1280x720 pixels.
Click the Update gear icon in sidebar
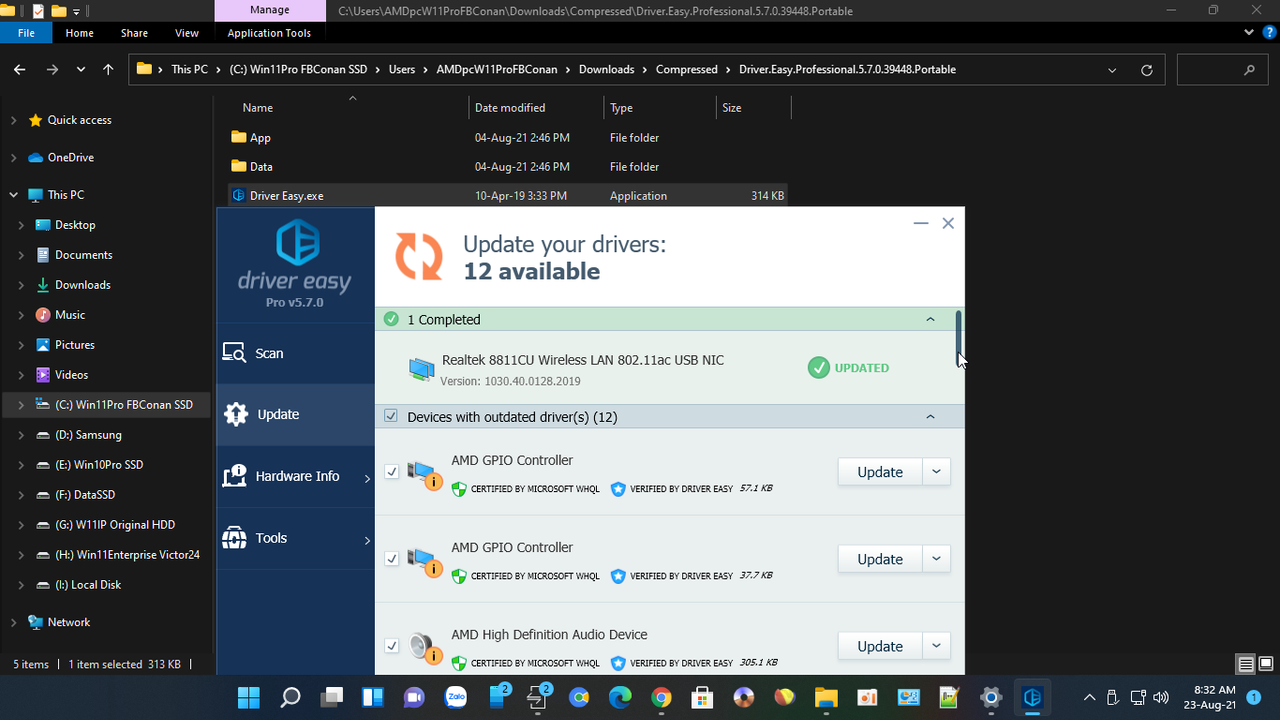pos(235,414)
